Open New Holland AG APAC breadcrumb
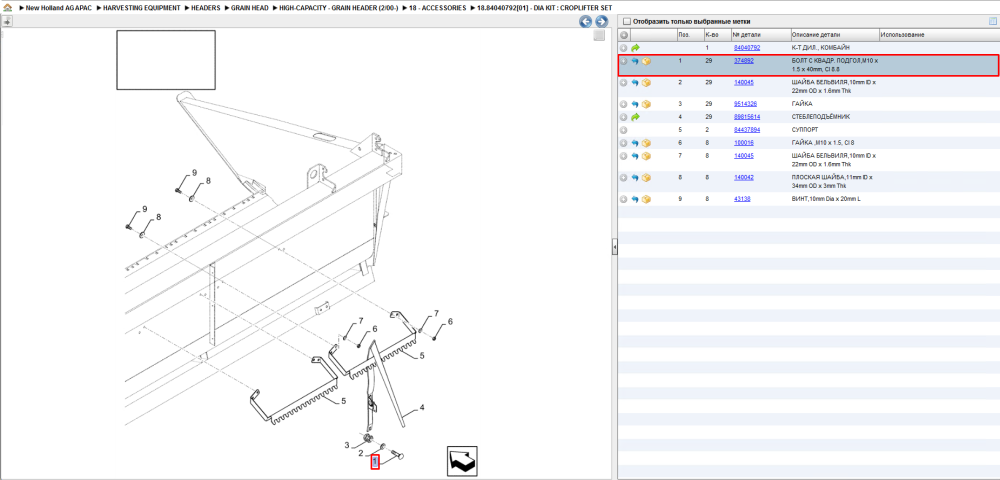 pyautogui.click(x=59, y=8)
